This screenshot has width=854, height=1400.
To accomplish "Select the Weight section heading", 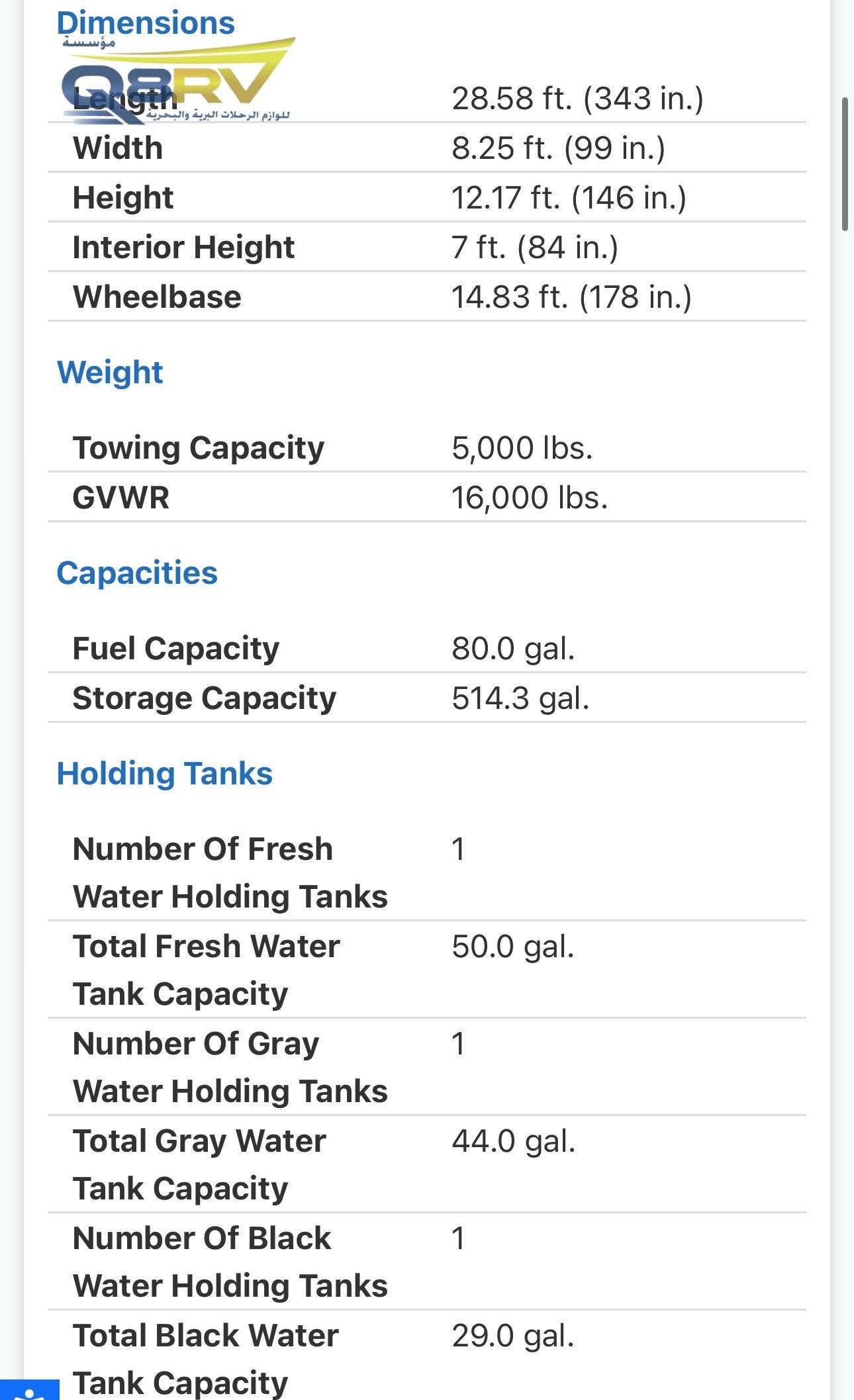I will (110, 372).
